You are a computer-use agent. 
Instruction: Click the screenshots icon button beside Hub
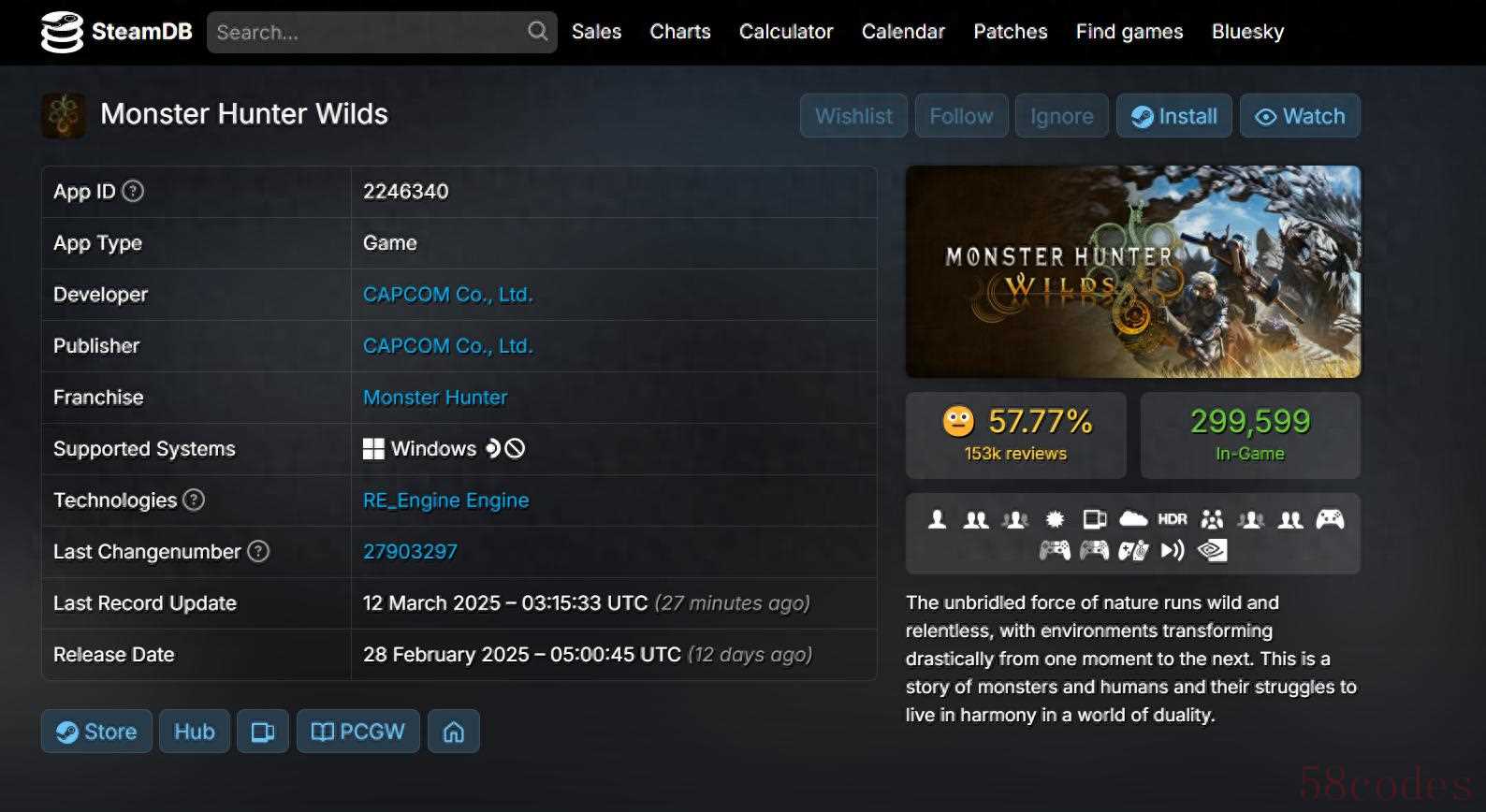pos(263,732)
